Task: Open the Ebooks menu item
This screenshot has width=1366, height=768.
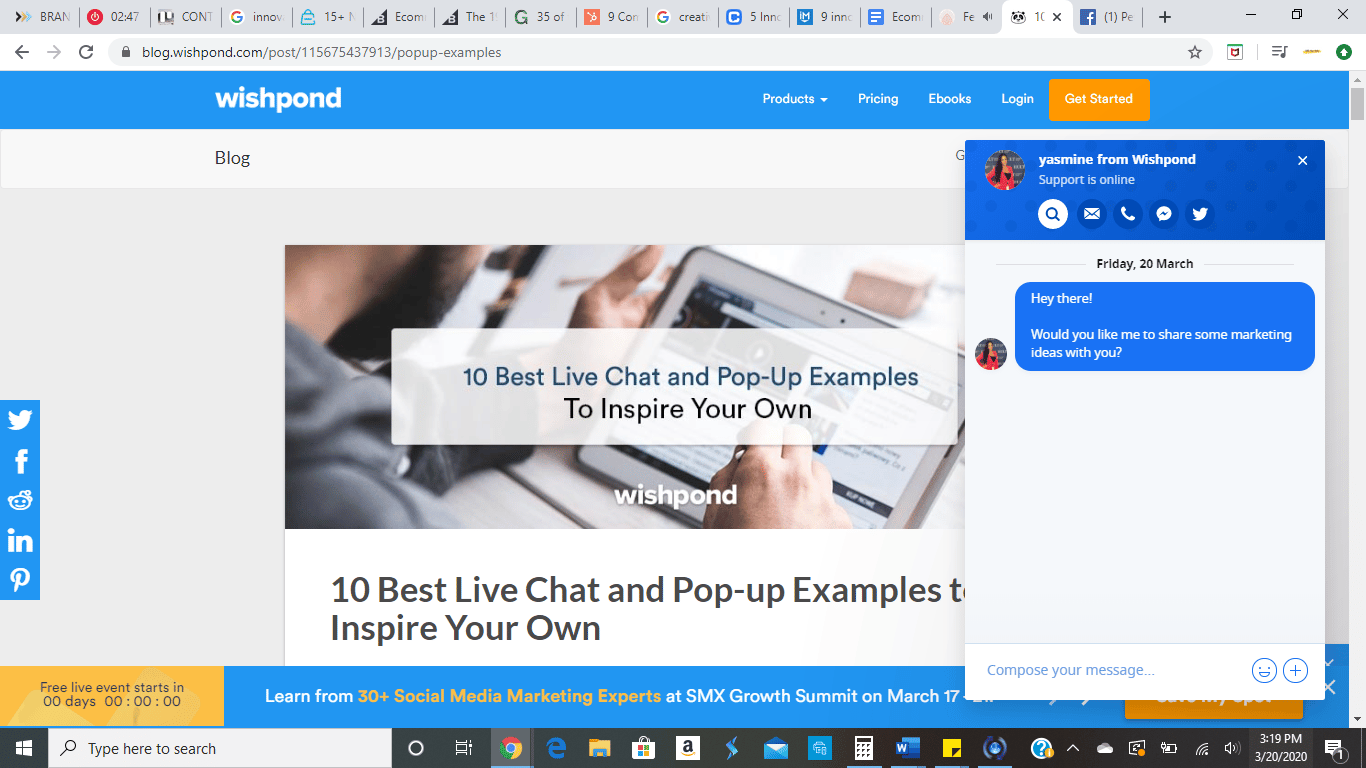Action: (950, 99)
